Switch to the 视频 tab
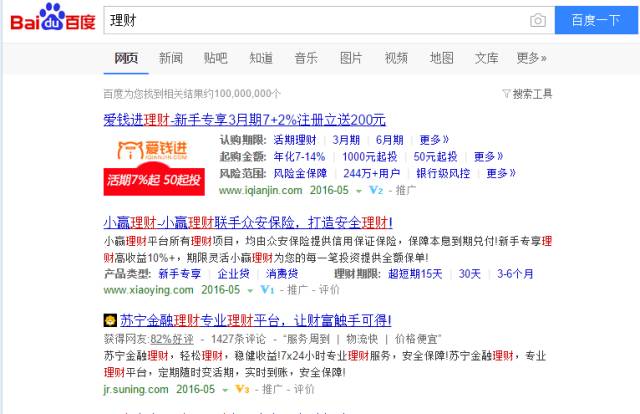The width and height of the screenshot is (640, 414). (x=396, y=58)
